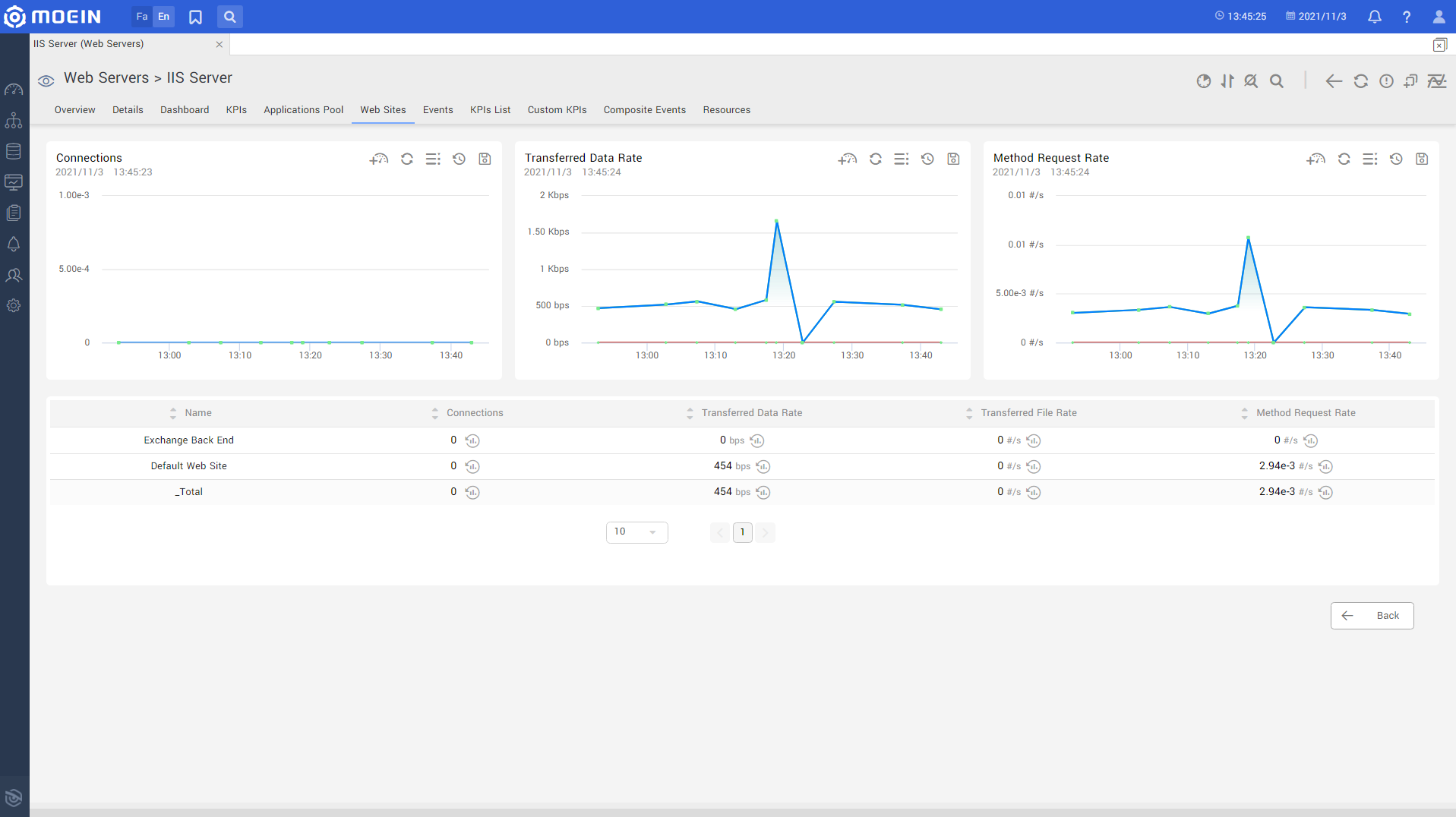
Task: Open the users icon in sidebar
Action: (14, 275)
